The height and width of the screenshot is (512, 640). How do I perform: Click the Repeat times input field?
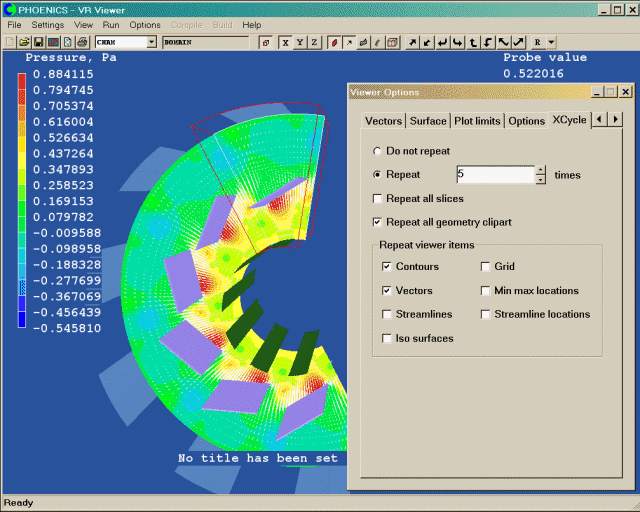tap(494, 175)
